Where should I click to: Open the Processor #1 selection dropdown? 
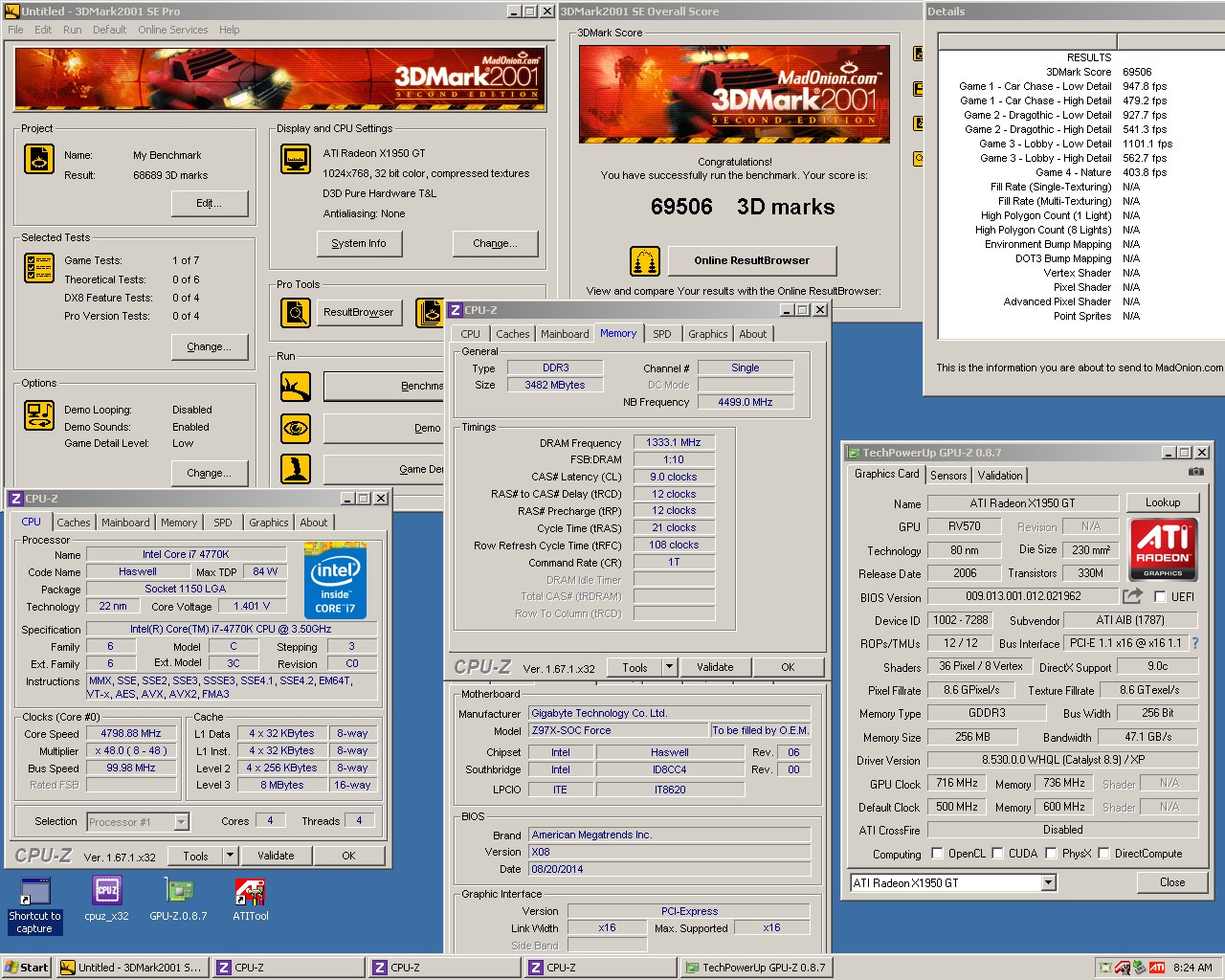click(181, 821)
